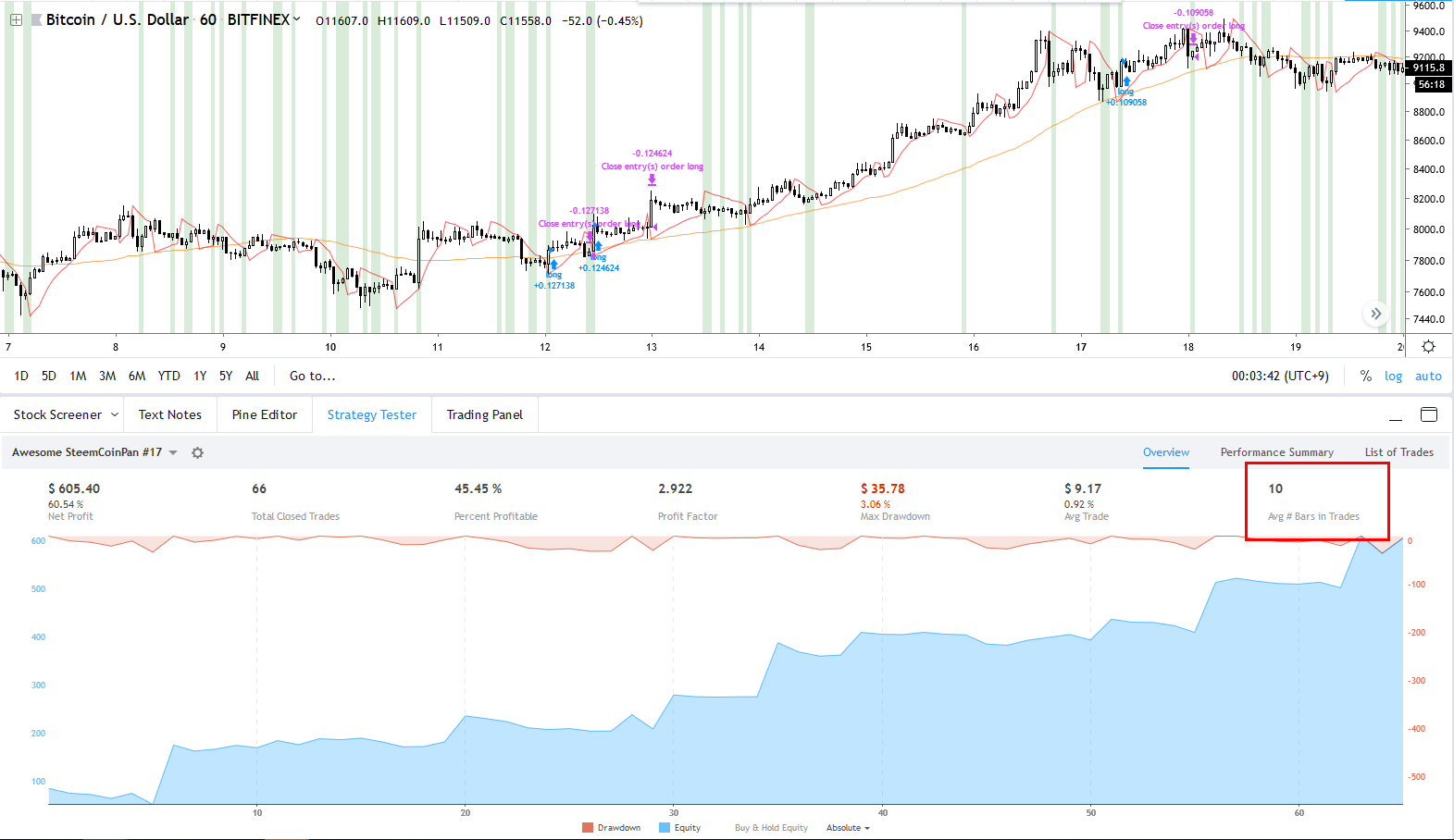Screen dimensions: 1454x840
Task: Click the $ 35.78 Max Drawdown value
Action: tap(883, 488)
